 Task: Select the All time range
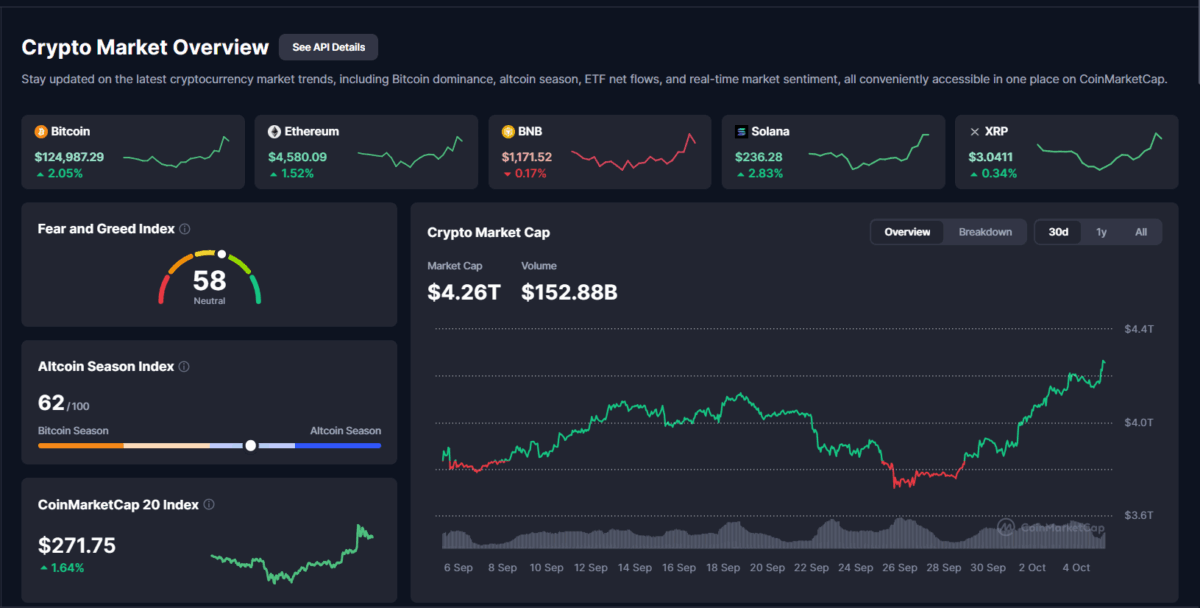[x=1141, y=232]
